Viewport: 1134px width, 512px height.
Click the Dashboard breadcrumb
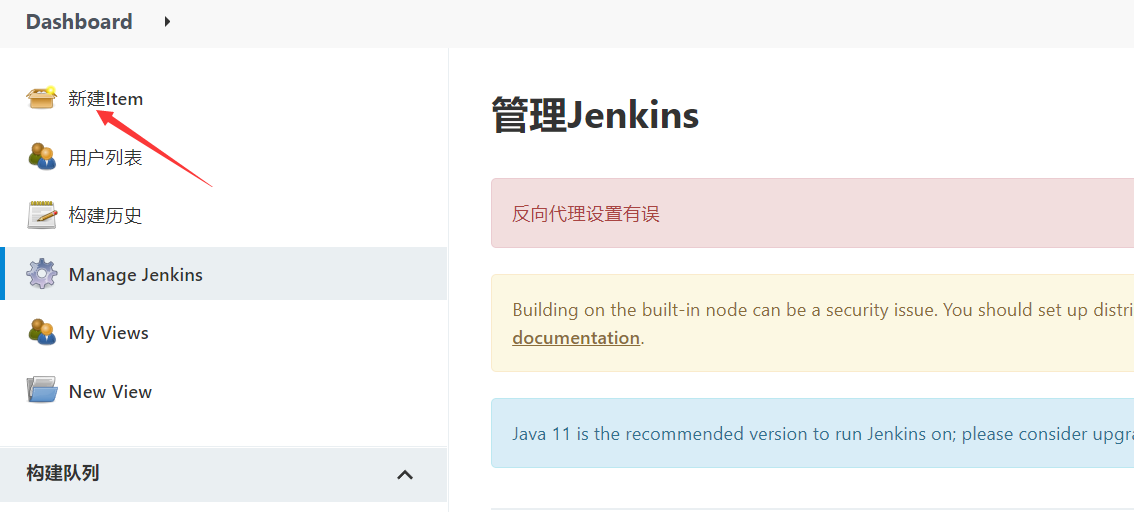coord(79,22)
